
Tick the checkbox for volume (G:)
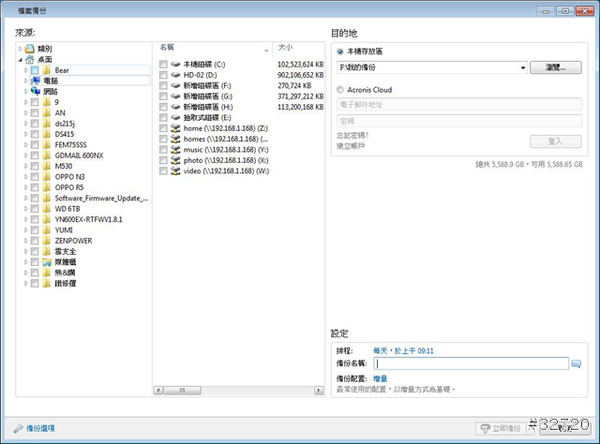163,96
